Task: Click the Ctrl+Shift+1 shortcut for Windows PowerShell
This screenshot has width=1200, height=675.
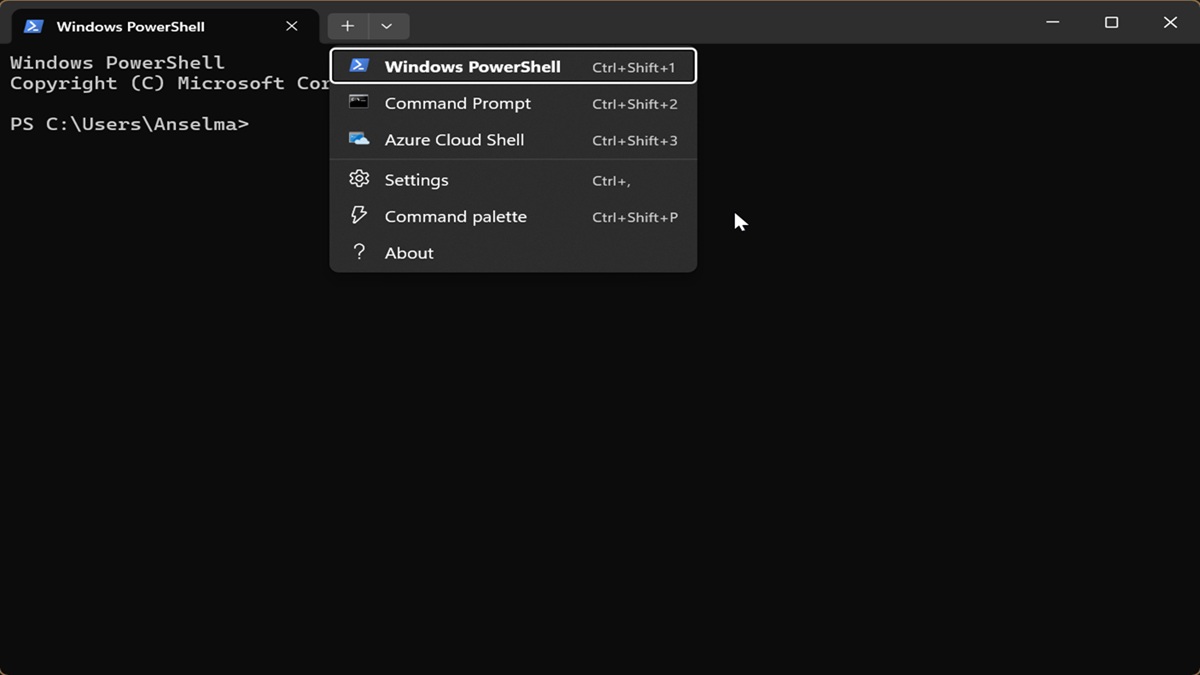Action: point(634,68)
